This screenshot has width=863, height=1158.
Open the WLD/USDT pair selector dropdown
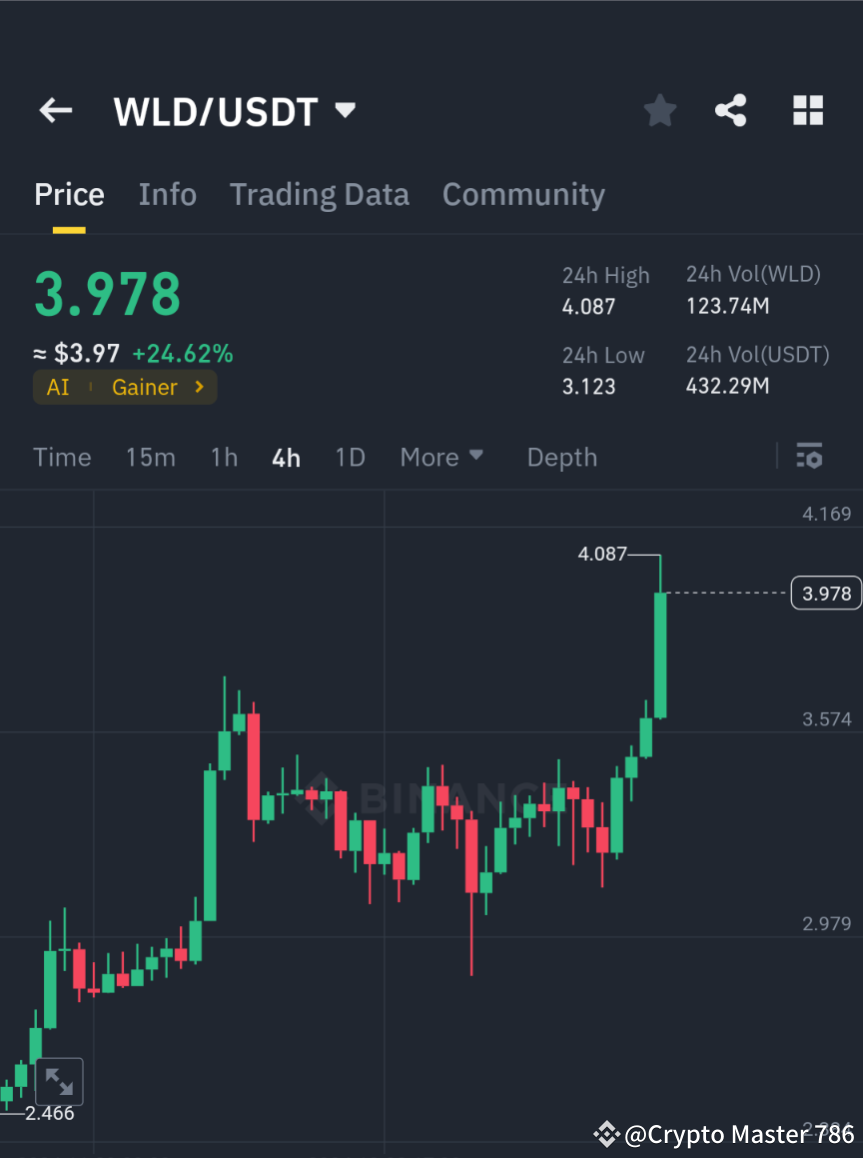[235, 111]
